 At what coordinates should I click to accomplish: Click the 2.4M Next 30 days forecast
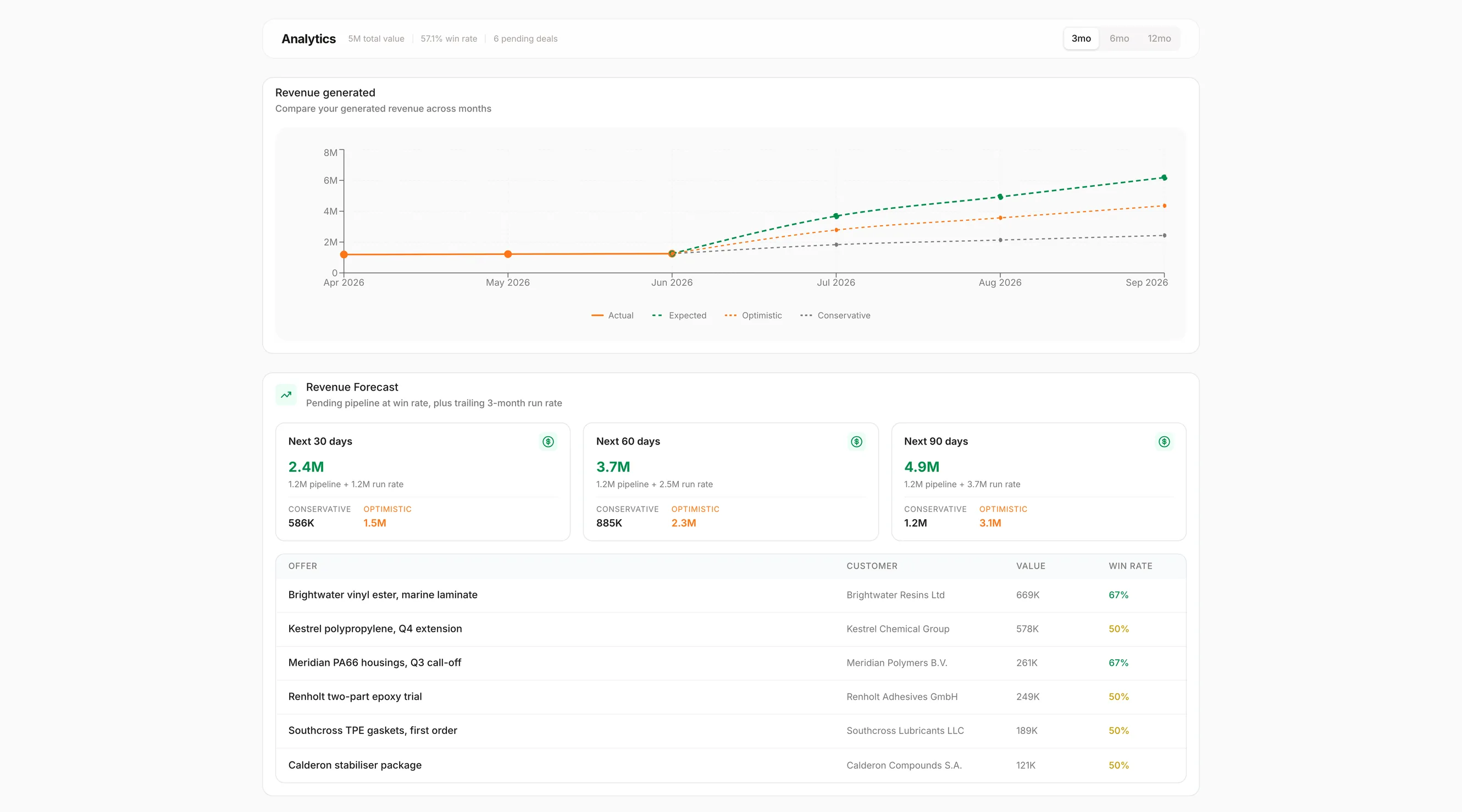[x=306, y=467]
